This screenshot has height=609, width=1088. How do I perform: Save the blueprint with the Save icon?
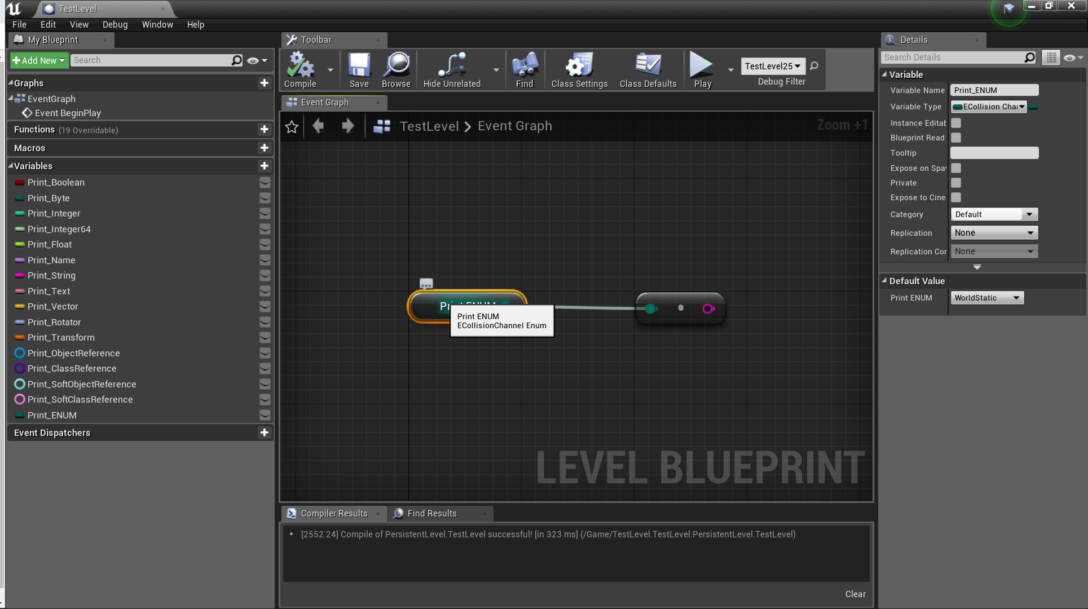(x=358, y=66)
